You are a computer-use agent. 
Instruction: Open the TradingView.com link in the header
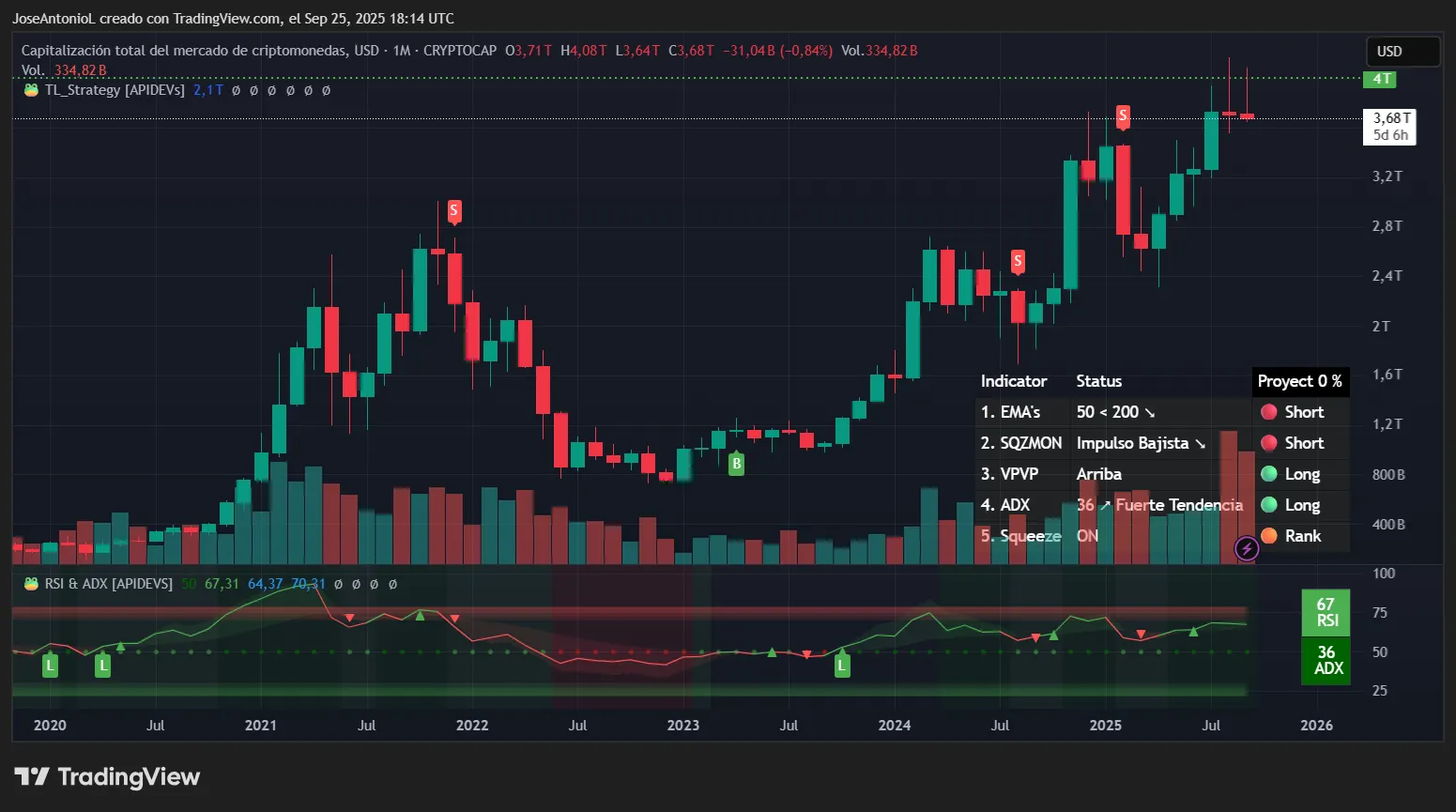pyautogui.click(x=224, y=18)
